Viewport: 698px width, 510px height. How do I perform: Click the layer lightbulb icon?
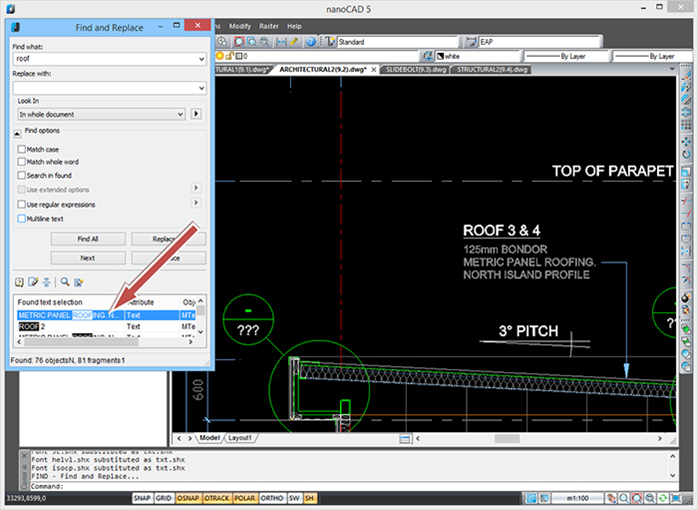pos(222,57)
